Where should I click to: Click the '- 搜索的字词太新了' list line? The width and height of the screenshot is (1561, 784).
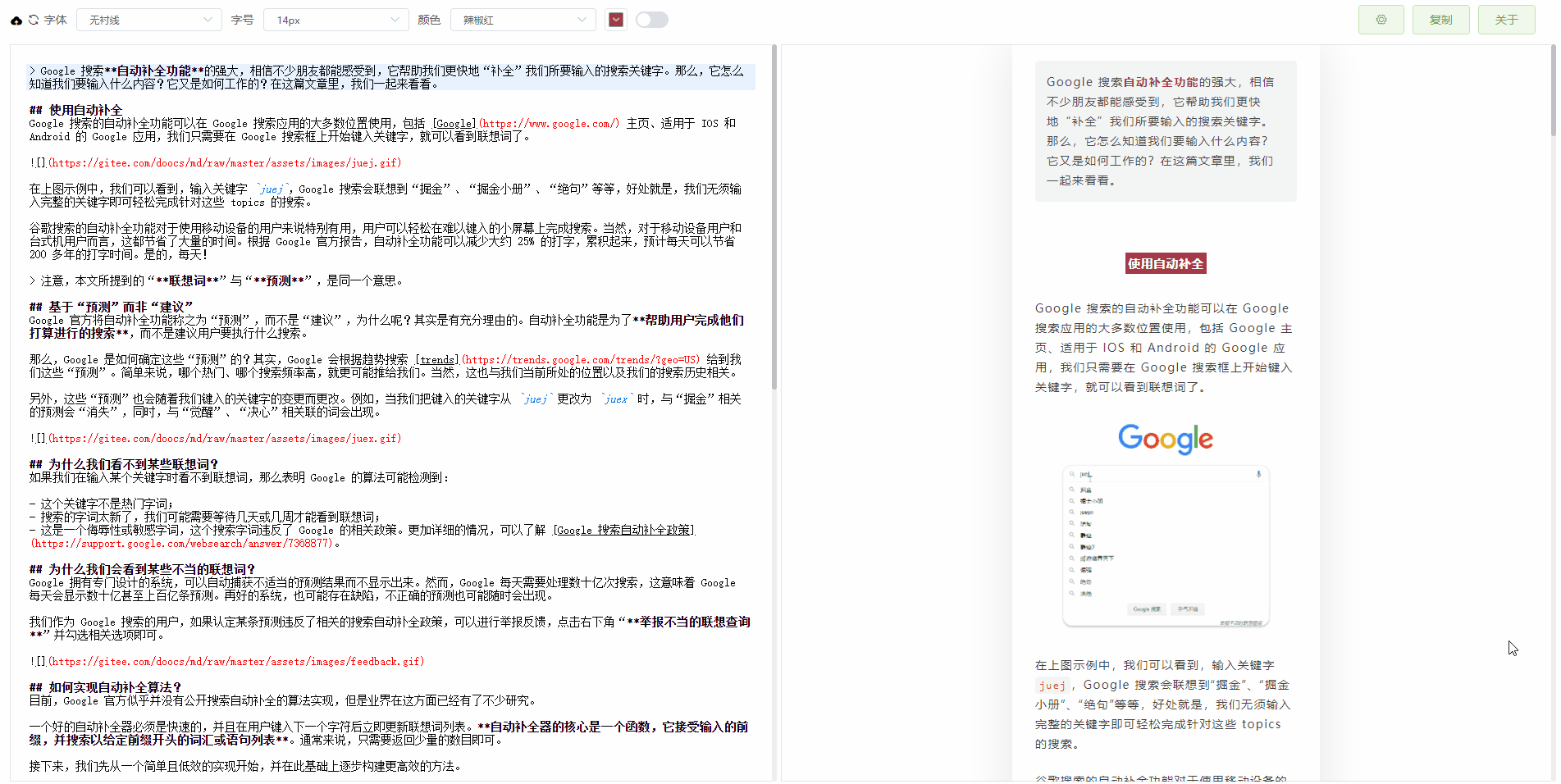coord(205,517)
